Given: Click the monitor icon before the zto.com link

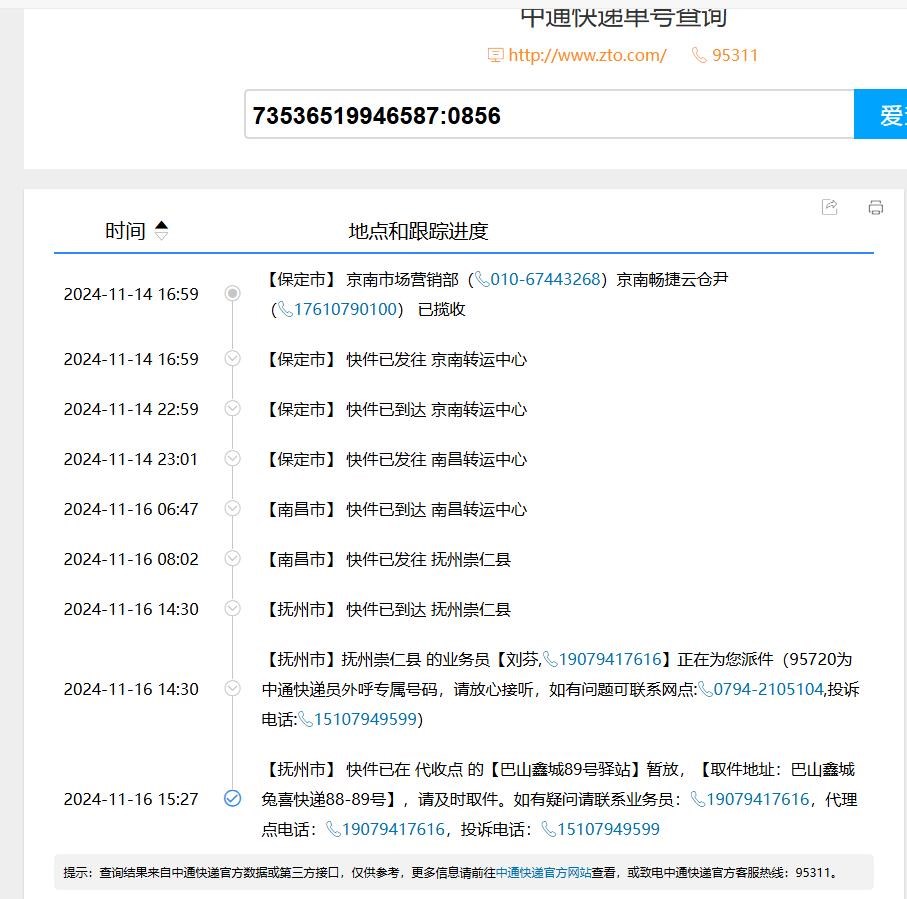Looking at the screenshot, I should click(496, 55).
